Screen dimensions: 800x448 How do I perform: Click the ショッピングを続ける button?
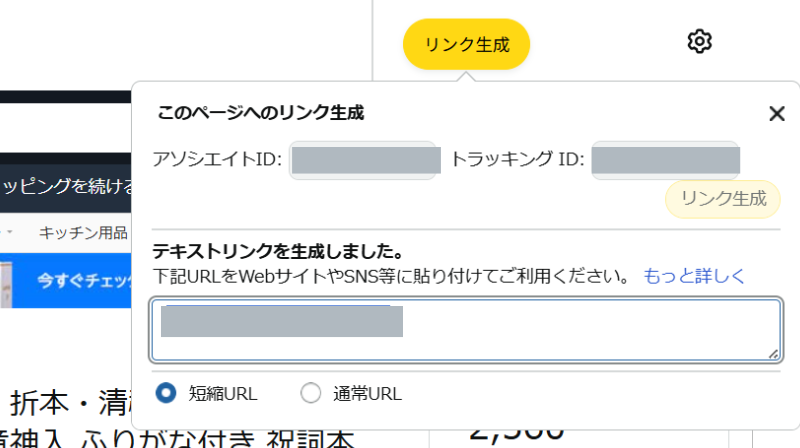click(x=66, y=186)
